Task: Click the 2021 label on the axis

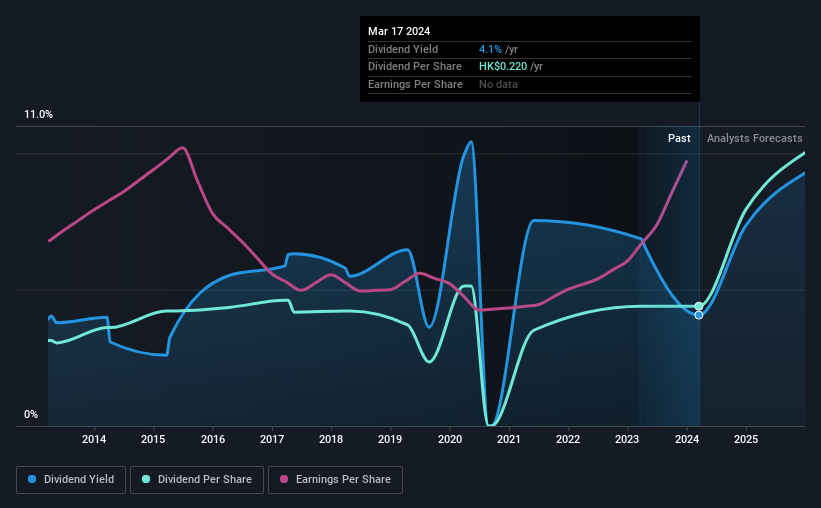Action: 508,439
